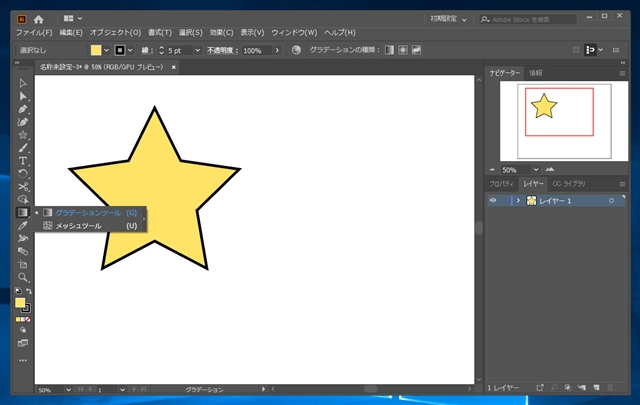Select the Type tool
This screenshot has width=640, height=405.
click(23, 161)
